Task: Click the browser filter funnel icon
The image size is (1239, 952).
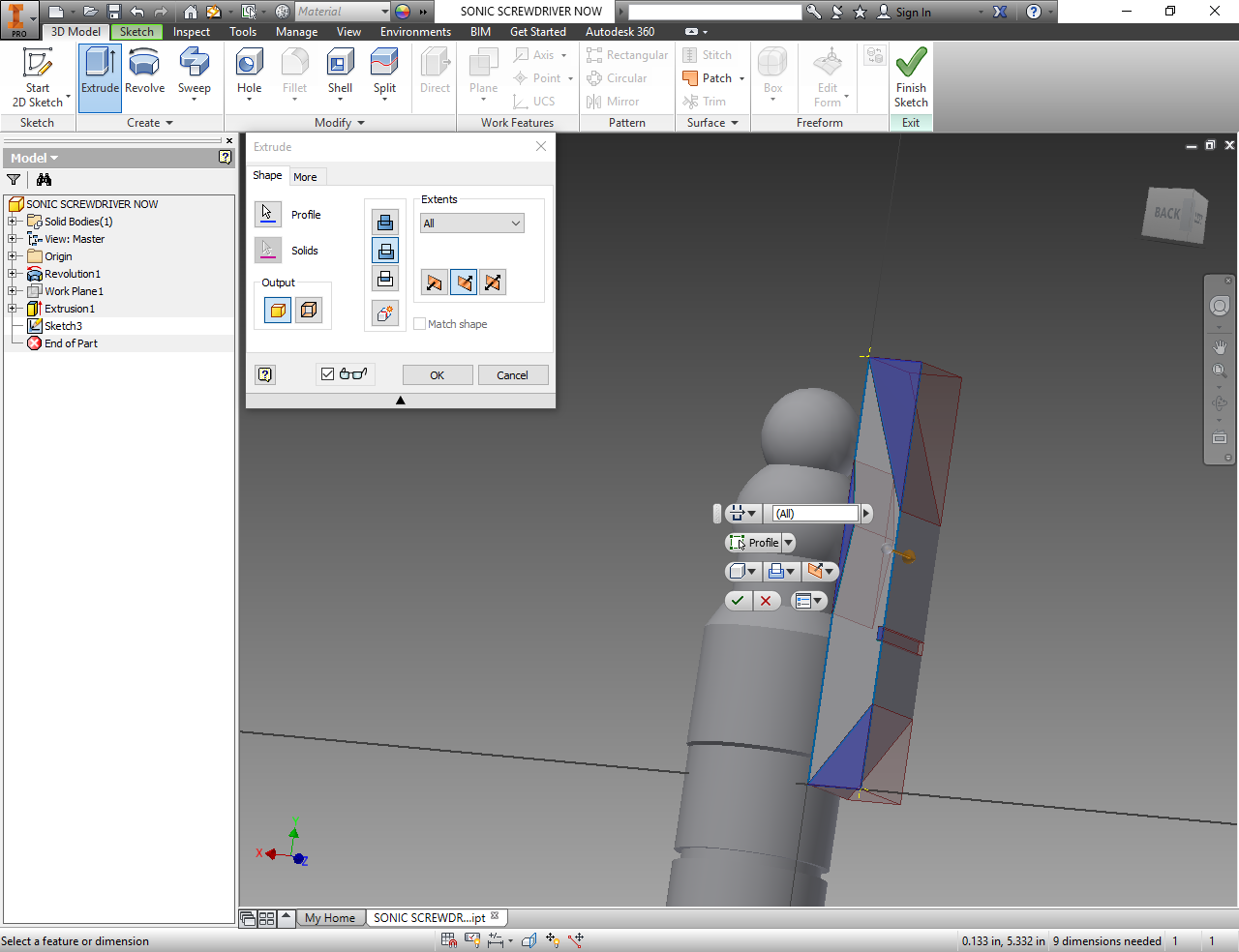Action: (x=14, y=180)
